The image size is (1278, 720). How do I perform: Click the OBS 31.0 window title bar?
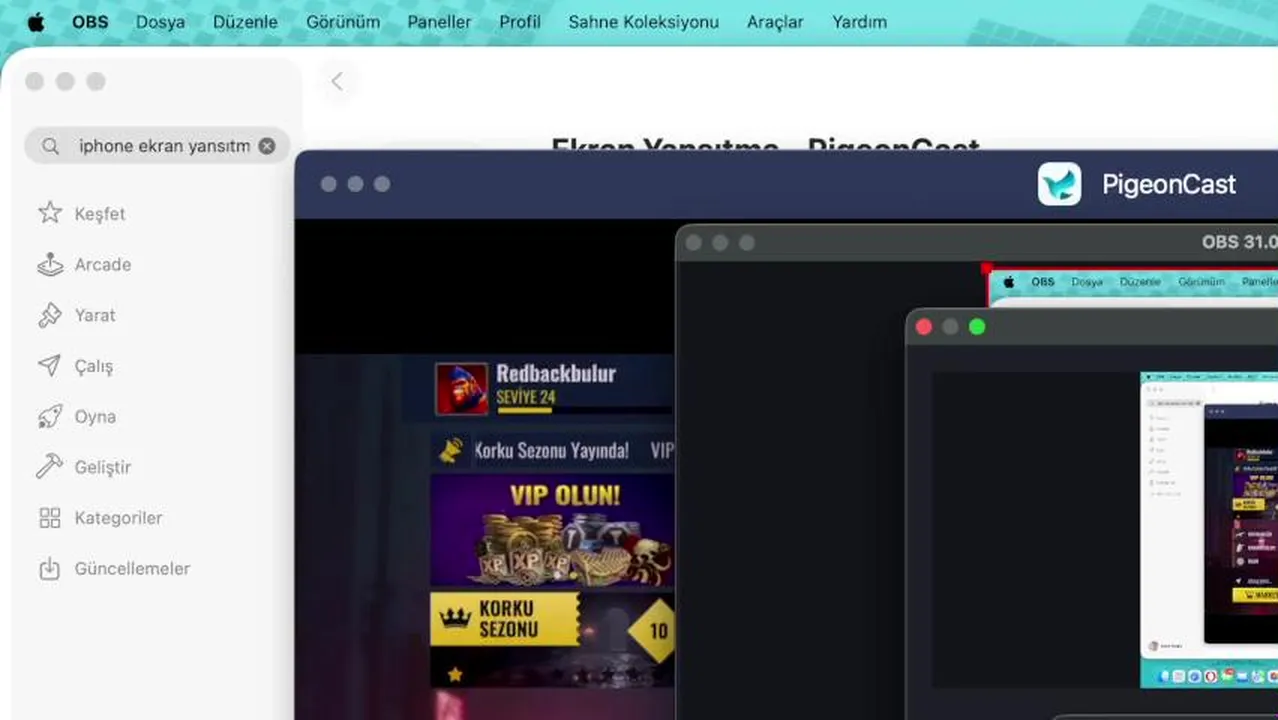tap(978, 243)
